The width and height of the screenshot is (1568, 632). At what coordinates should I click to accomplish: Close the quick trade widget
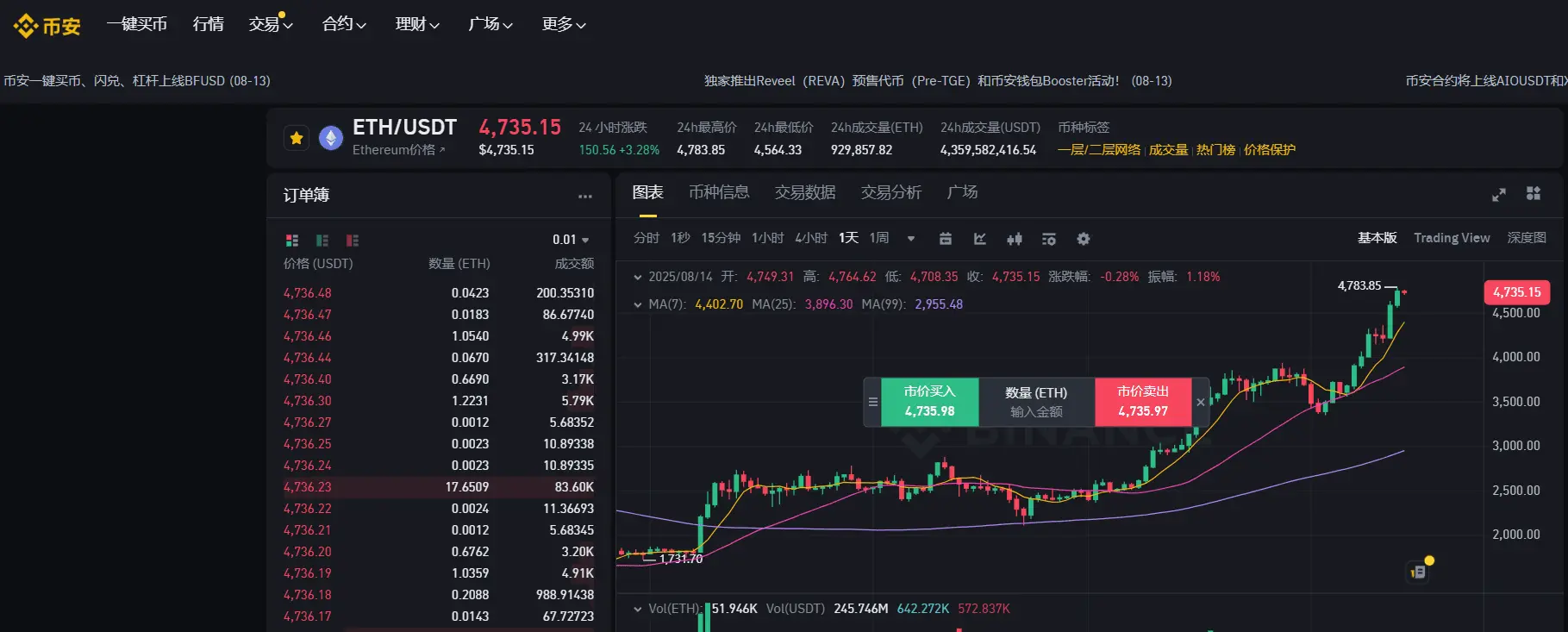(x=1201, y=402)
